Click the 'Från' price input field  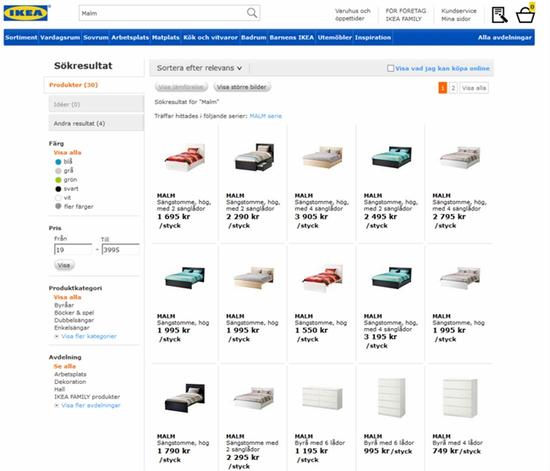[x=73, y=250]
